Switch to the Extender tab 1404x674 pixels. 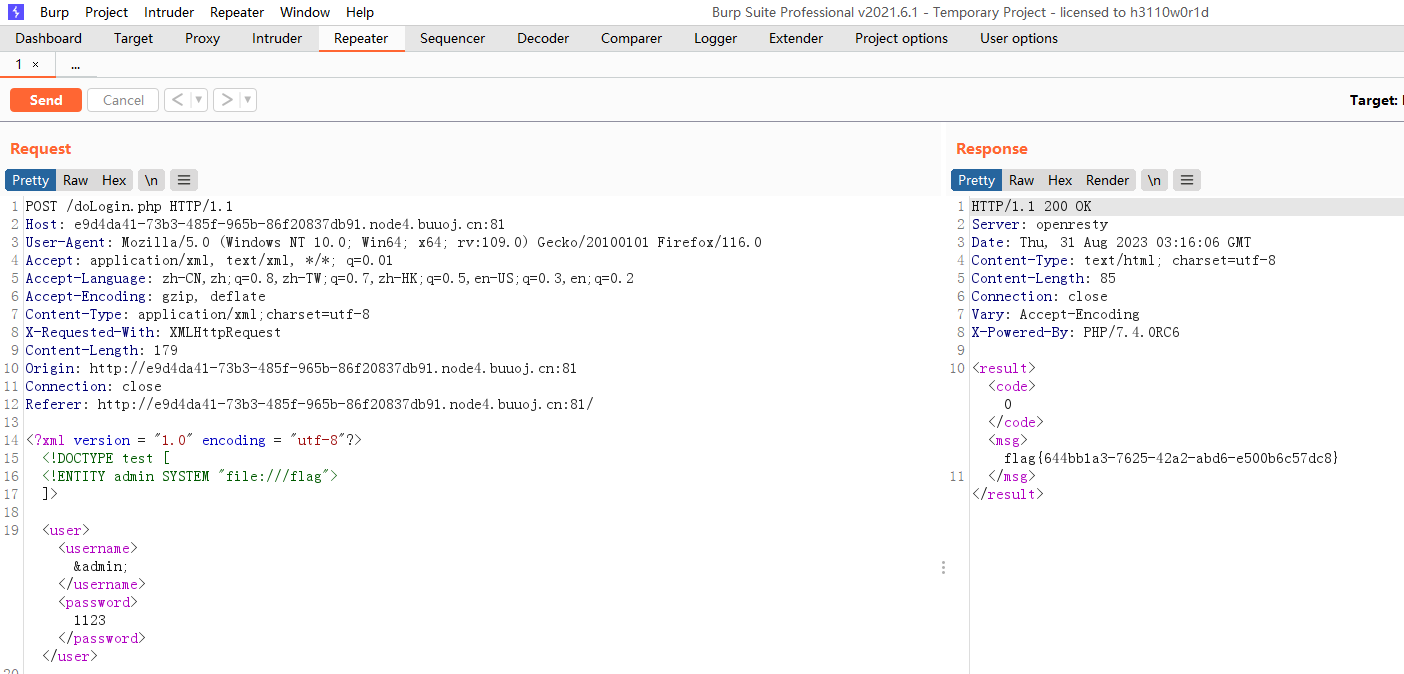click(x=796, y=38)
